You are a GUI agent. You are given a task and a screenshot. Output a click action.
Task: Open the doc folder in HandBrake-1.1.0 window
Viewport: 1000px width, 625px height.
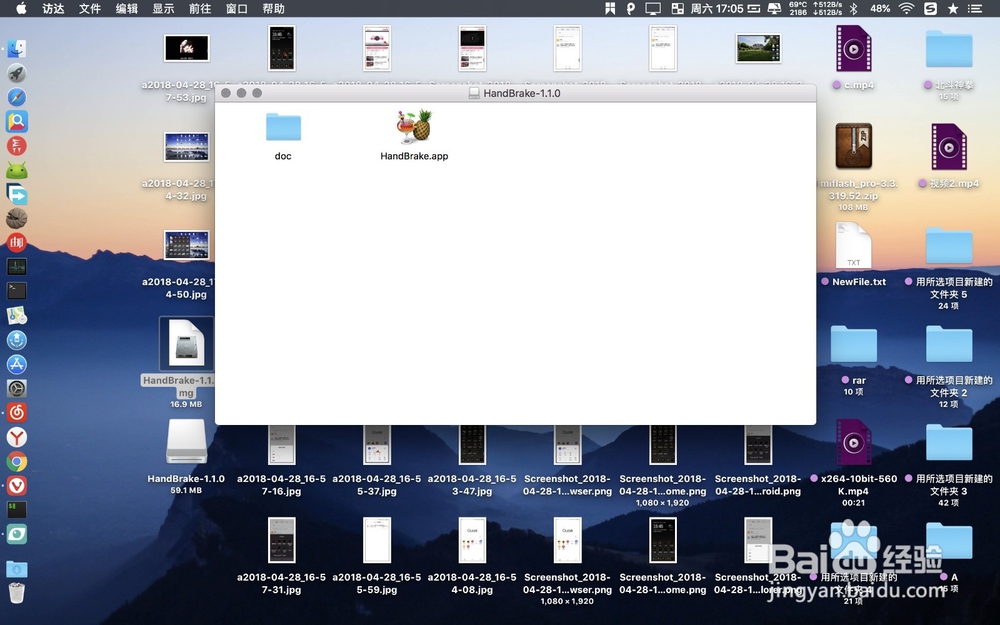pyautogui.click(x=282, y=127)
